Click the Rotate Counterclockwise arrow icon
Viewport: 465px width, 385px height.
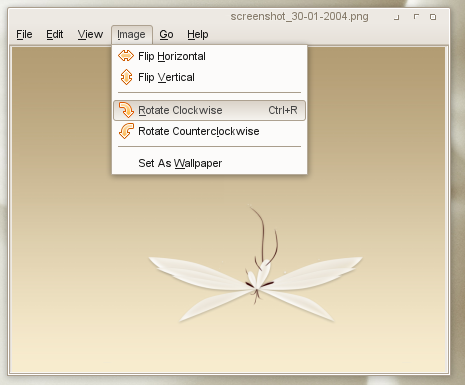(x=126, y=131)
